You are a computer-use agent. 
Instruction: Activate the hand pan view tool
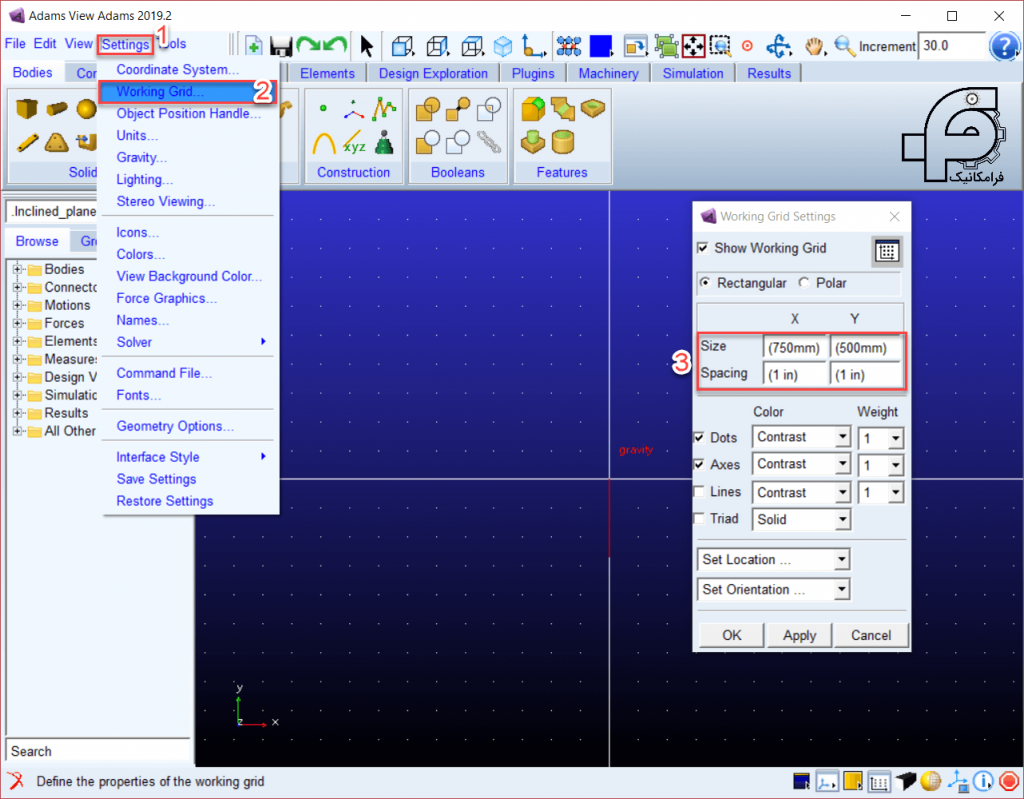click(814, 46)
